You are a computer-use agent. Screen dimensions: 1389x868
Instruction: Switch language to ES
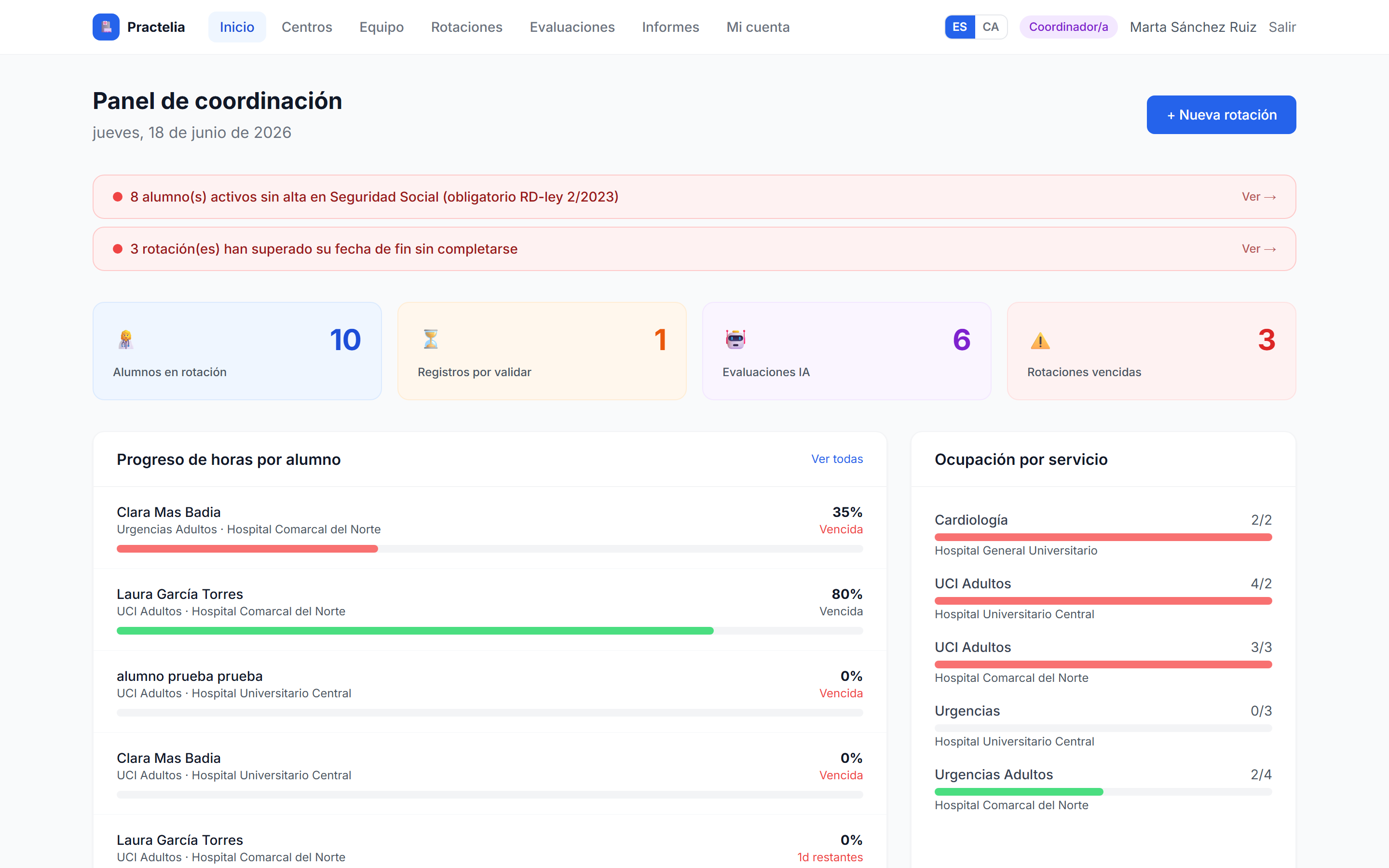[960, 27]
